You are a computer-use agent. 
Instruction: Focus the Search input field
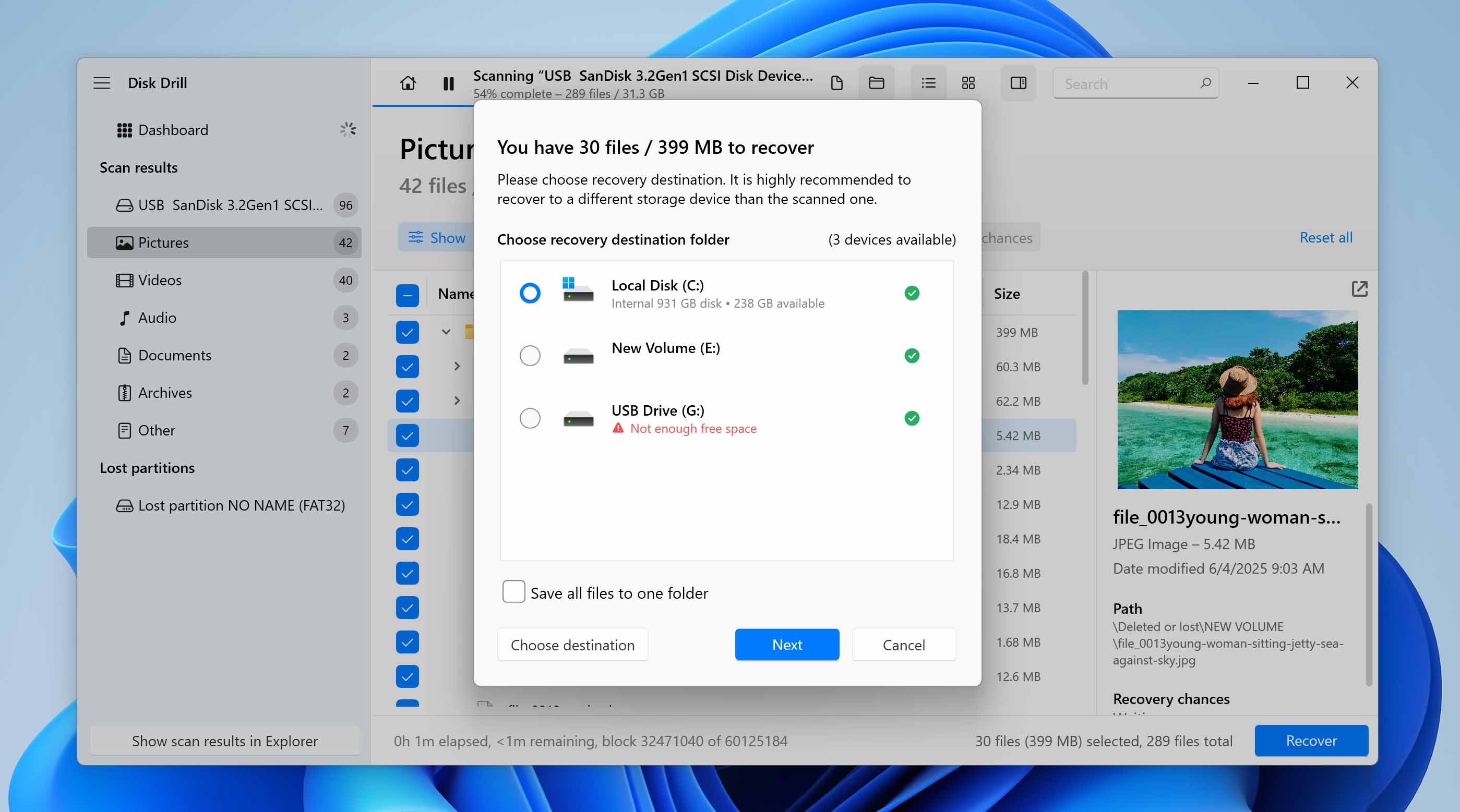click(x=1135, y=84)
